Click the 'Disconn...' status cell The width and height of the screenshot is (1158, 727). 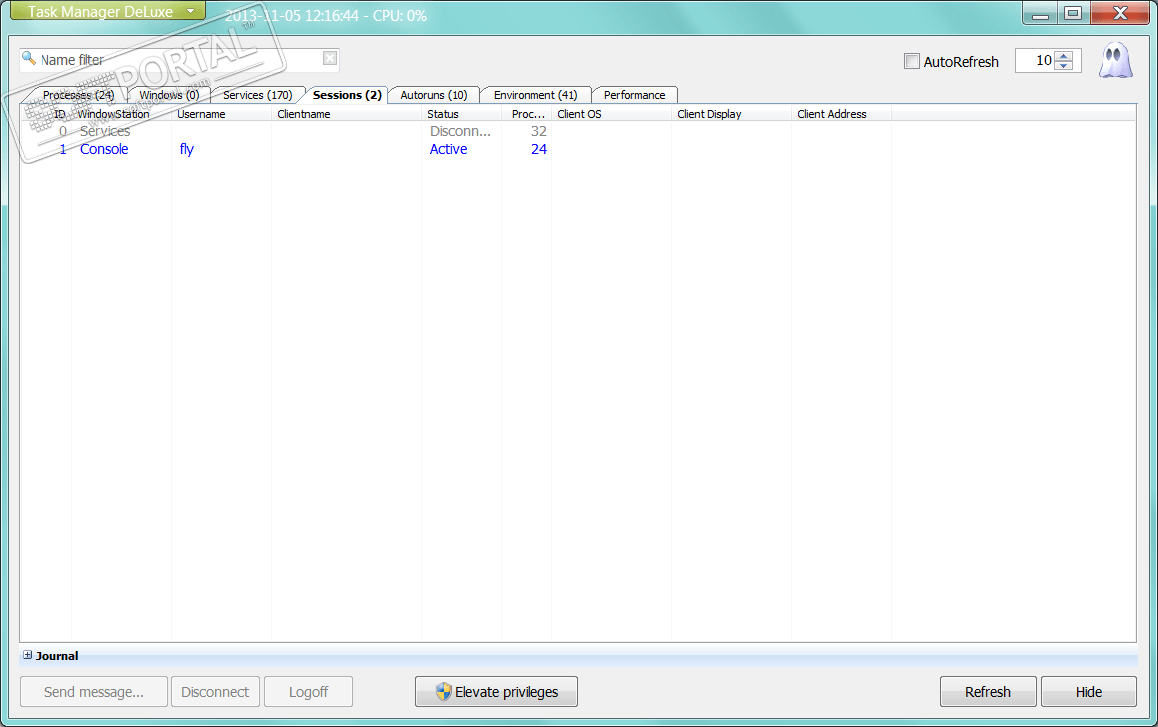pos(460,131)
